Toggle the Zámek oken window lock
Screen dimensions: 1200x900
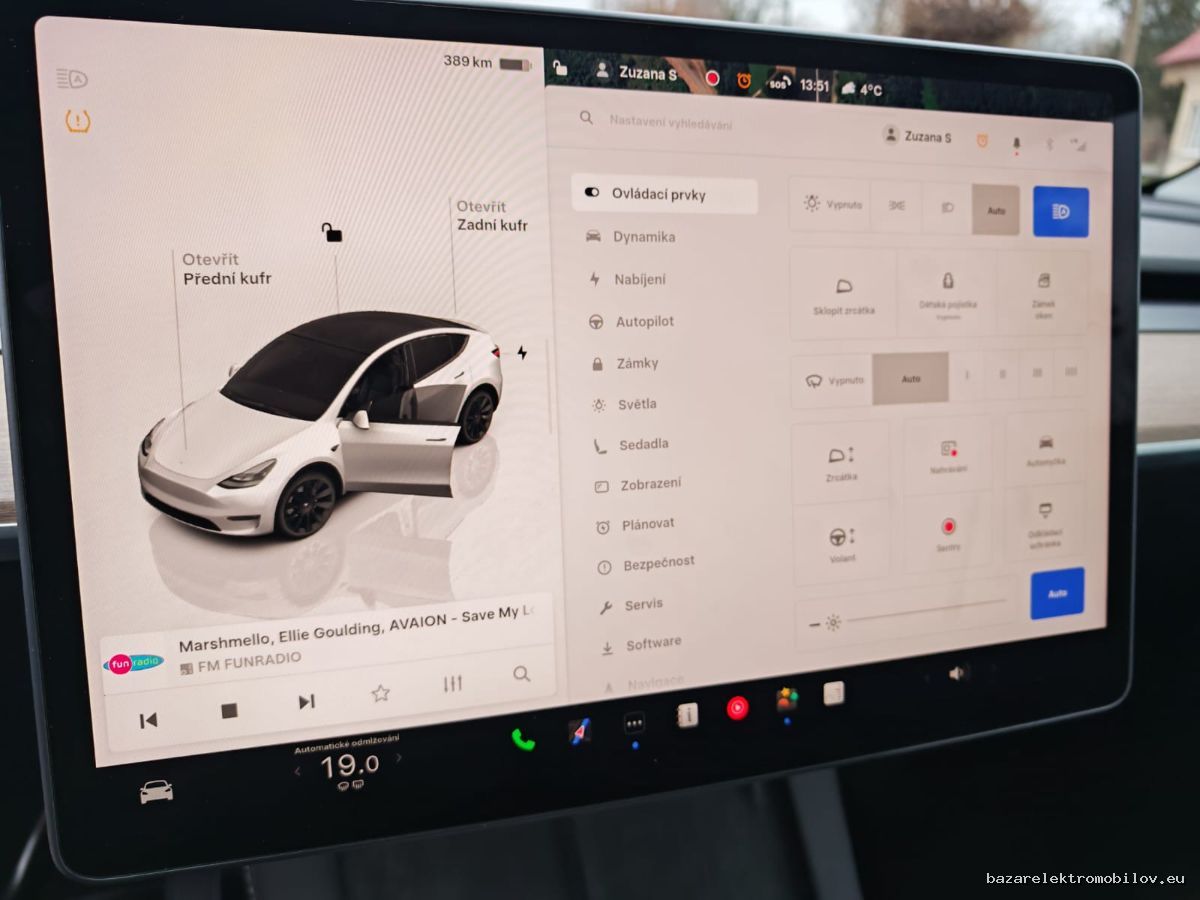point(1043,293)
